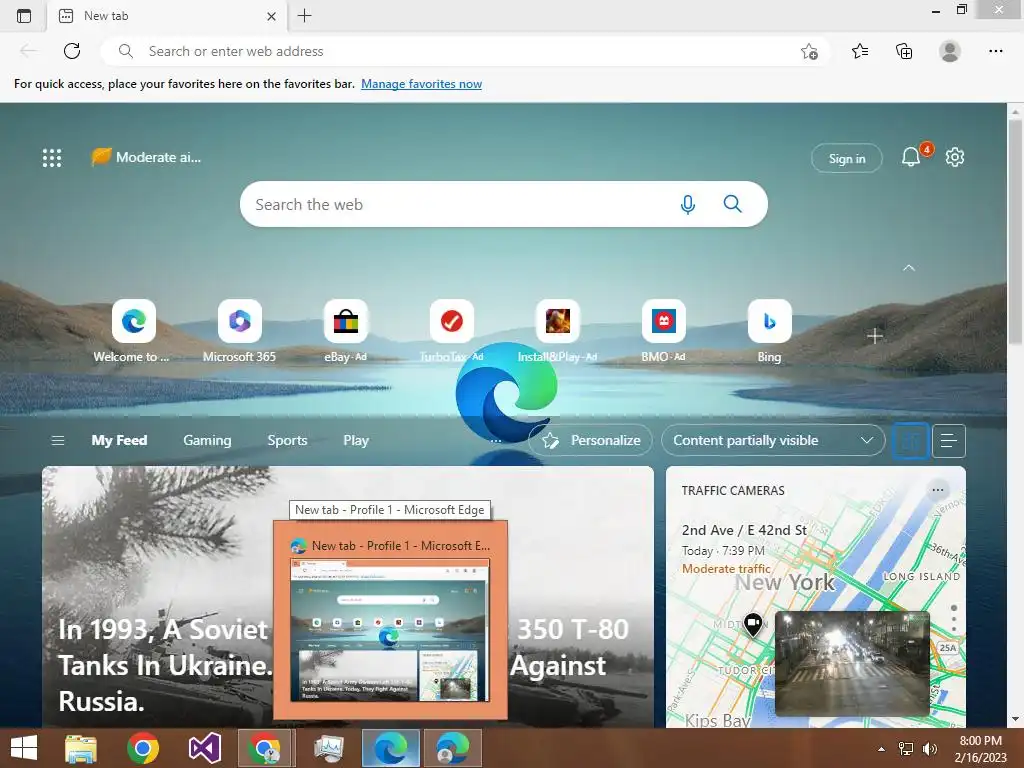The image size is (1024, 768).
Task: Select the My Feed tab
Action: 119,440
